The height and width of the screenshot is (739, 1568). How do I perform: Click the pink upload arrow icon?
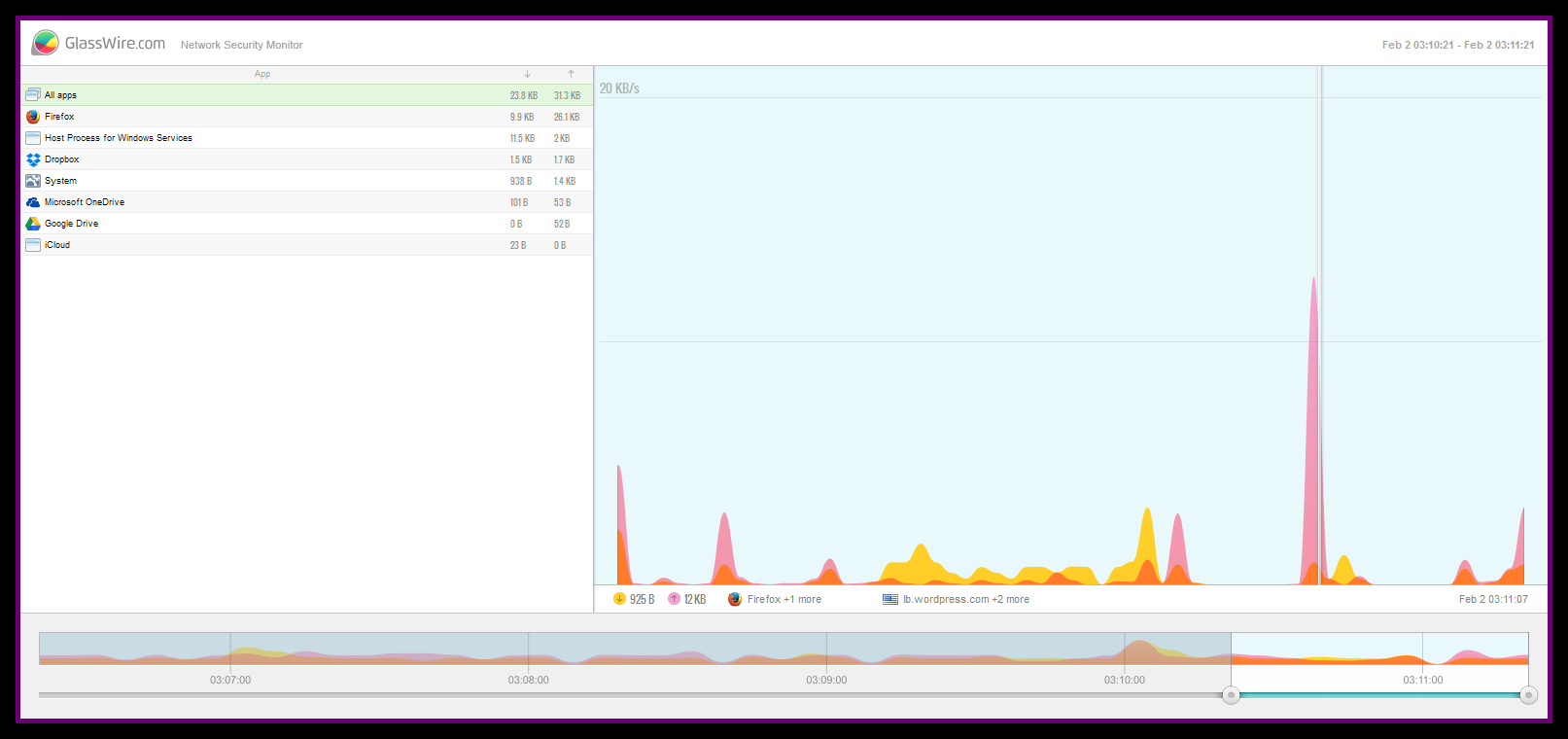674,599
